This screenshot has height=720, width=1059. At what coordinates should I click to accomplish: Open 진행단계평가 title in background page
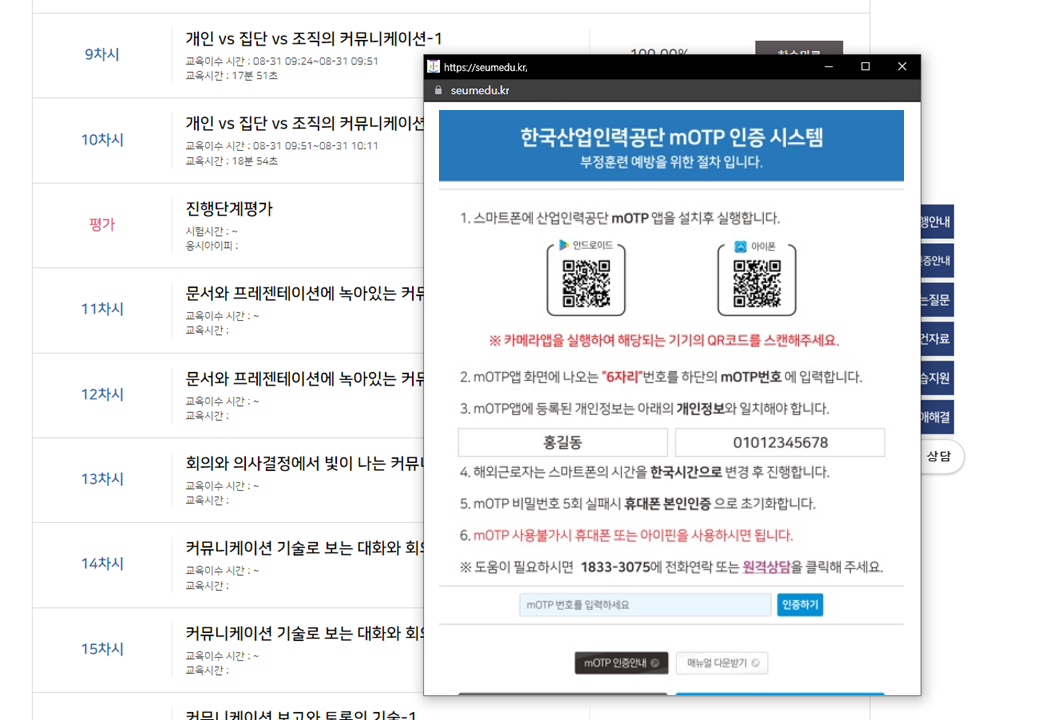229,209
